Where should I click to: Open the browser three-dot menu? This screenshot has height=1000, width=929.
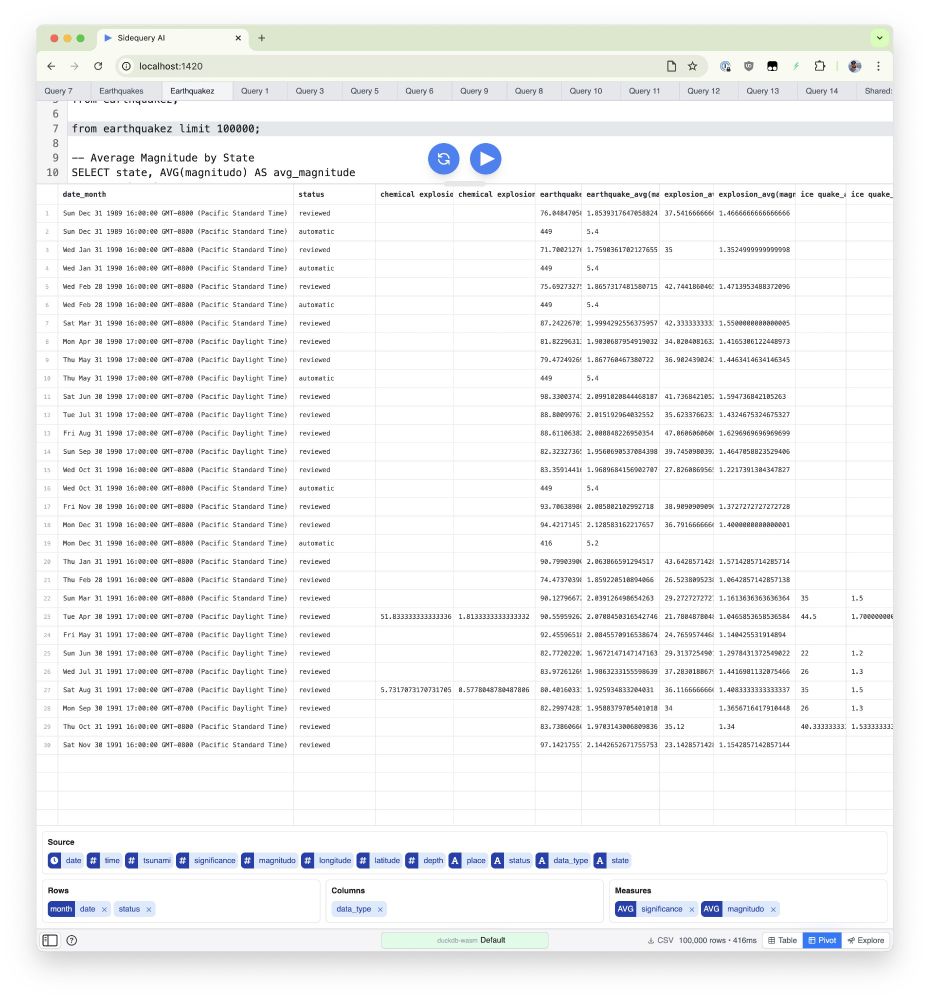pyautogui.click(x=879, y=66)
